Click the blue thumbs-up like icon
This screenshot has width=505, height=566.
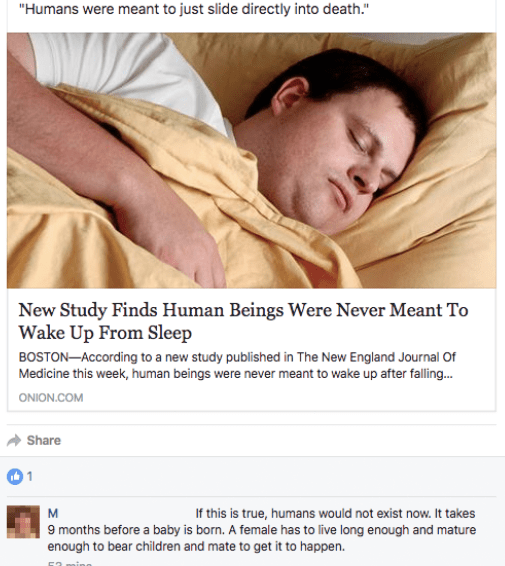click(15, 476)
